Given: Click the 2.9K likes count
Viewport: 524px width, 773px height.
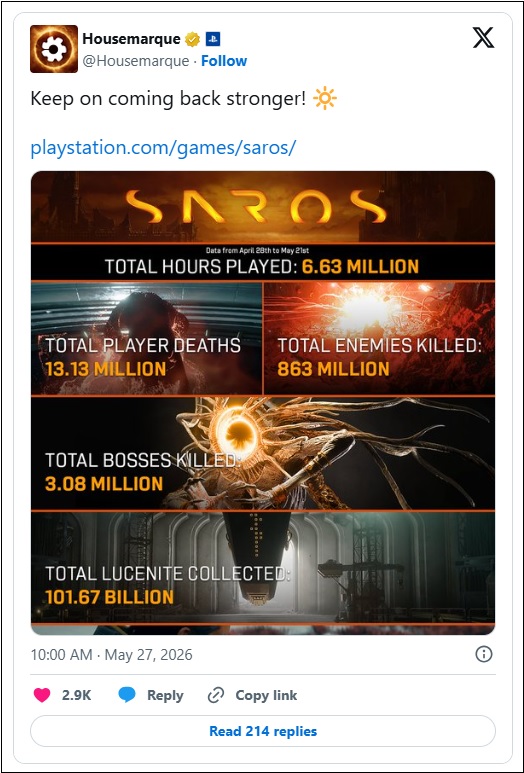Looking at the screenshot, I should click(x=76, y=696).
